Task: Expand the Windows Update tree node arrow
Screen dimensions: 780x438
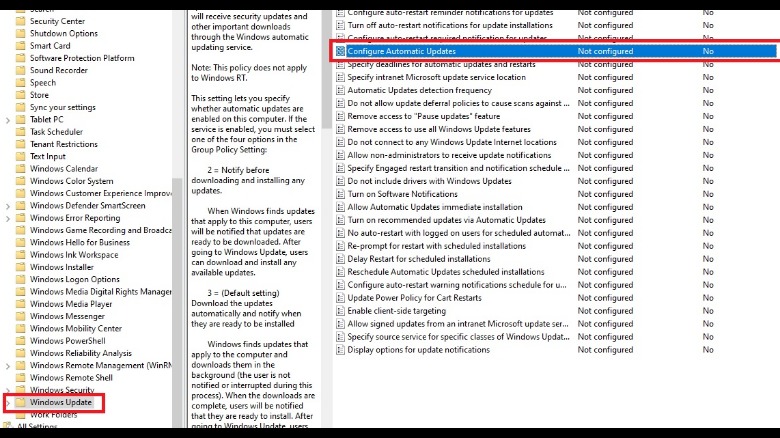Action: pos(7,403)
